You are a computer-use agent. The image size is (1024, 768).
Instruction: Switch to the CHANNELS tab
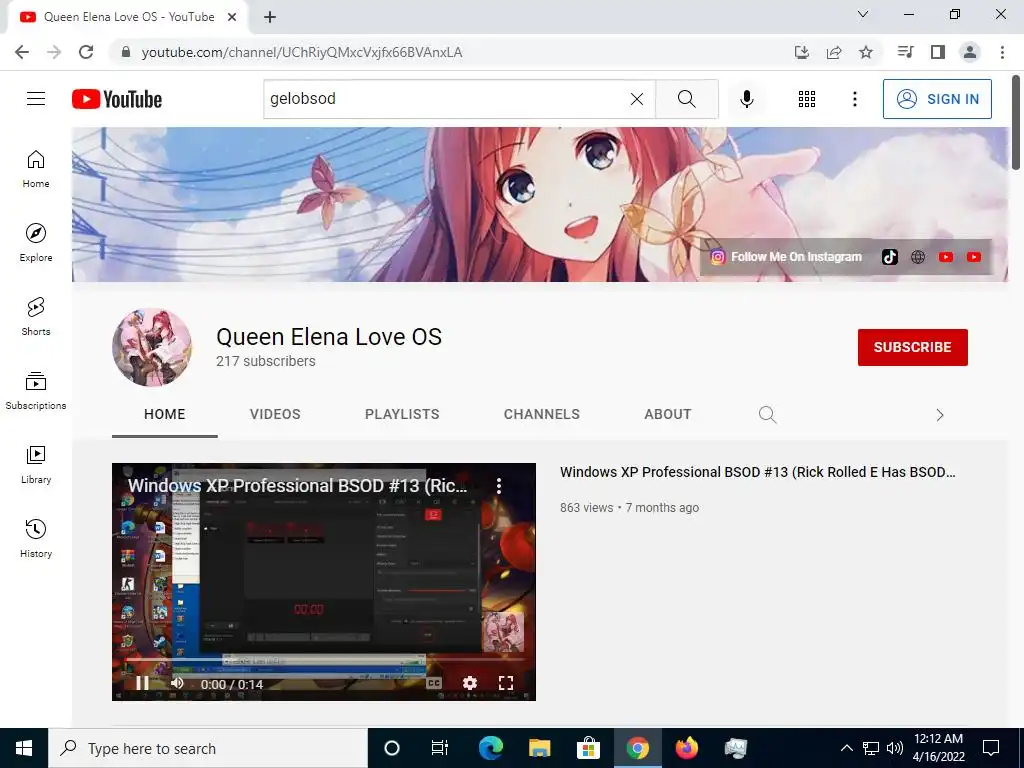[541, 414]
